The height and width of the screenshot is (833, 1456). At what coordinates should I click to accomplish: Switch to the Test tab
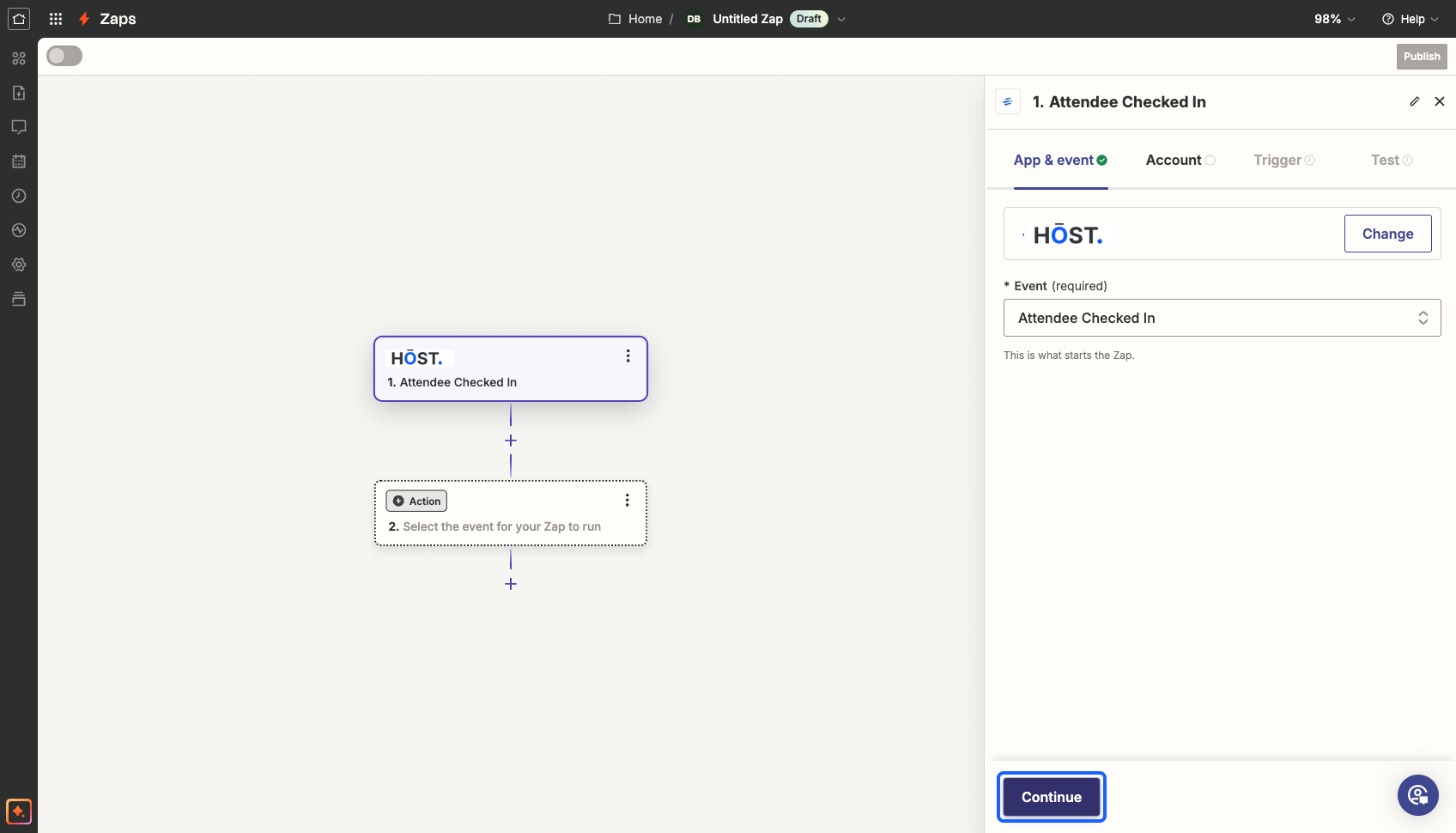(x=1392, y=160)
